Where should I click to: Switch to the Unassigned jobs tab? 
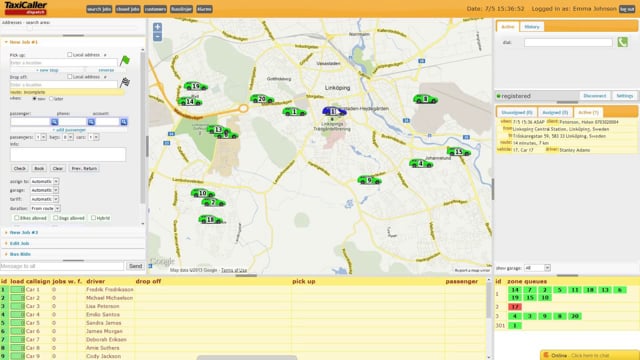(517, 112)
